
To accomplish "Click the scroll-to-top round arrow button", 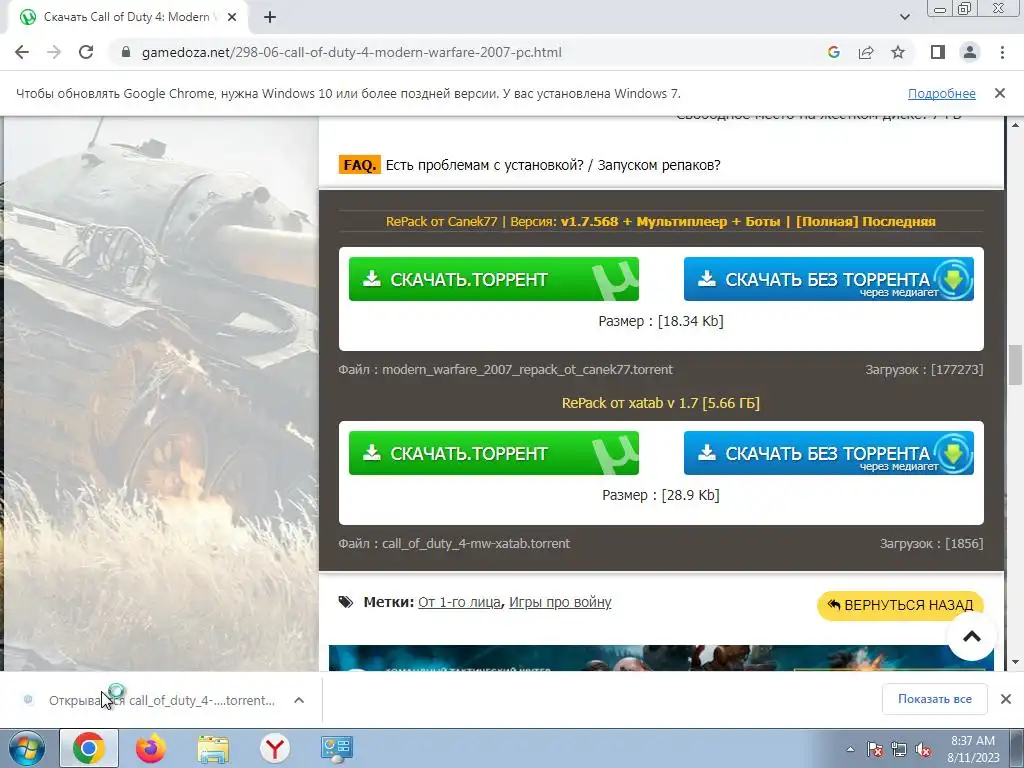I will [x=972, y=636].
